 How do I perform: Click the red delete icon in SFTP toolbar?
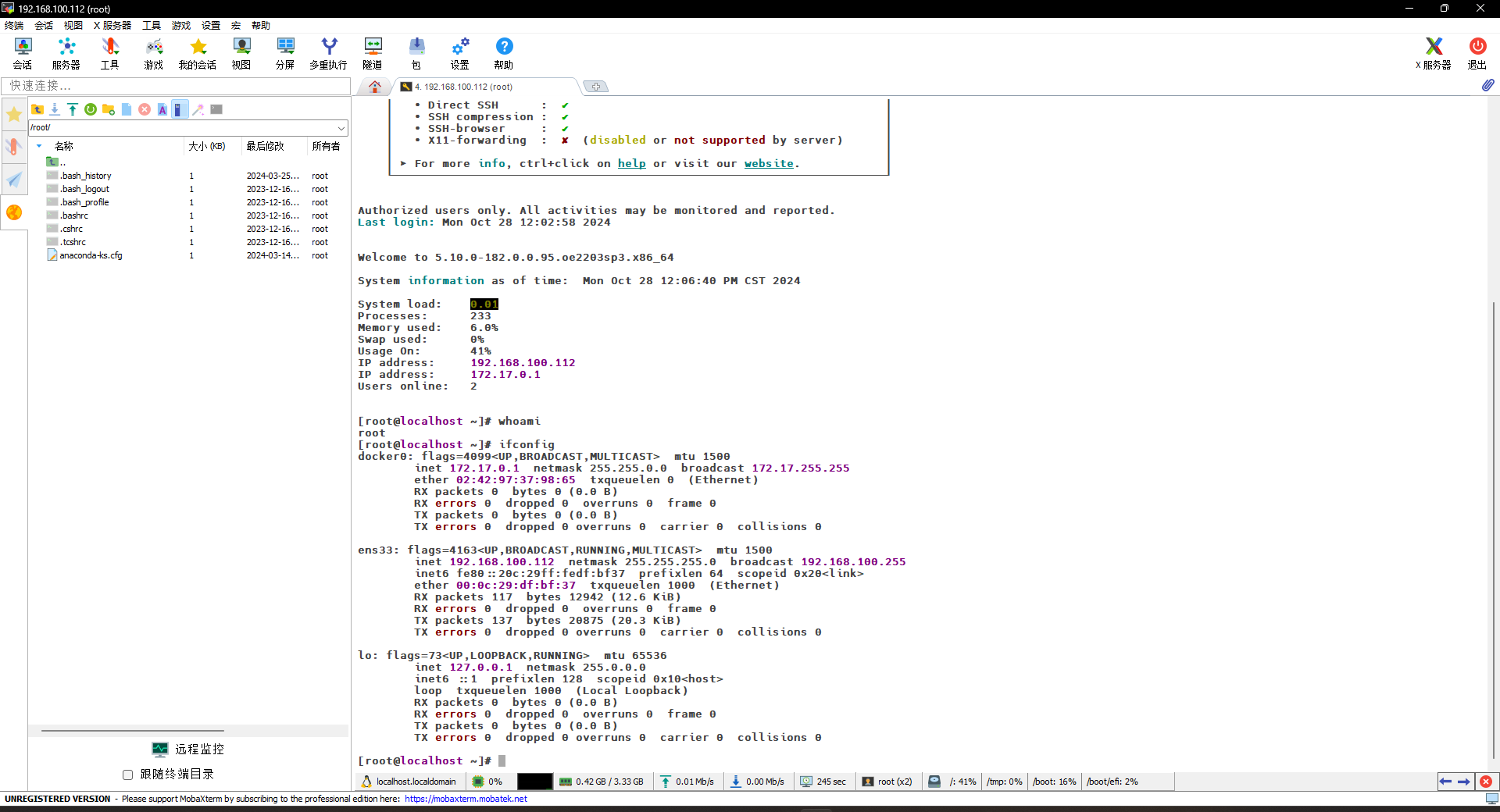pos(145,109)
